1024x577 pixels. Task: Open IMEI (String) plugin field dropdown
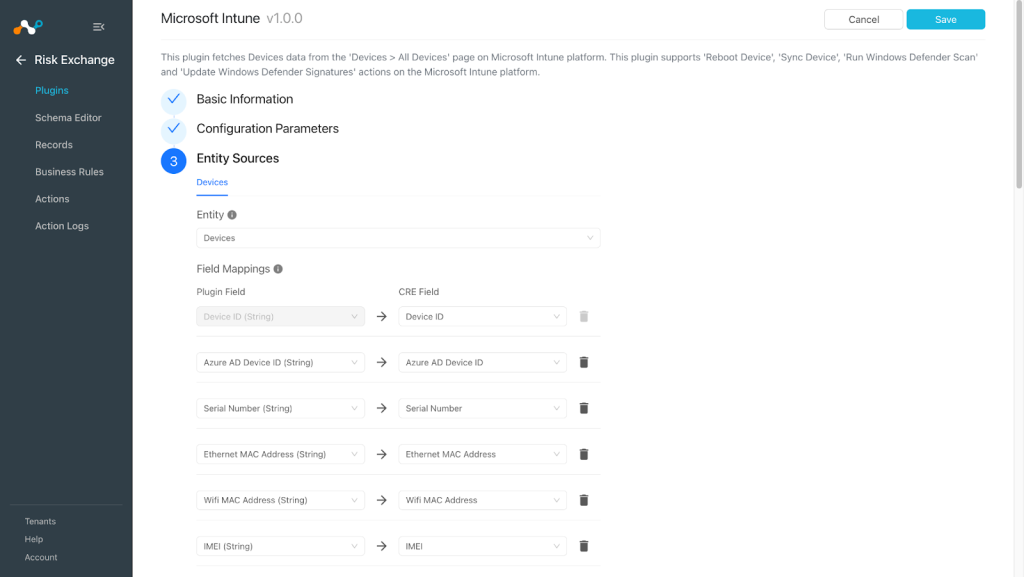point(281,546)
